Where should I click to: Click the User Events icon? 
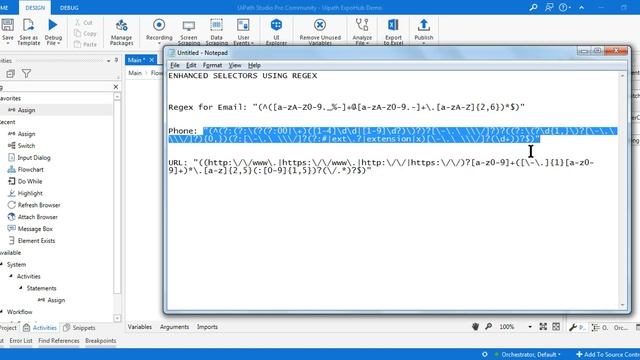click(243, 25)
